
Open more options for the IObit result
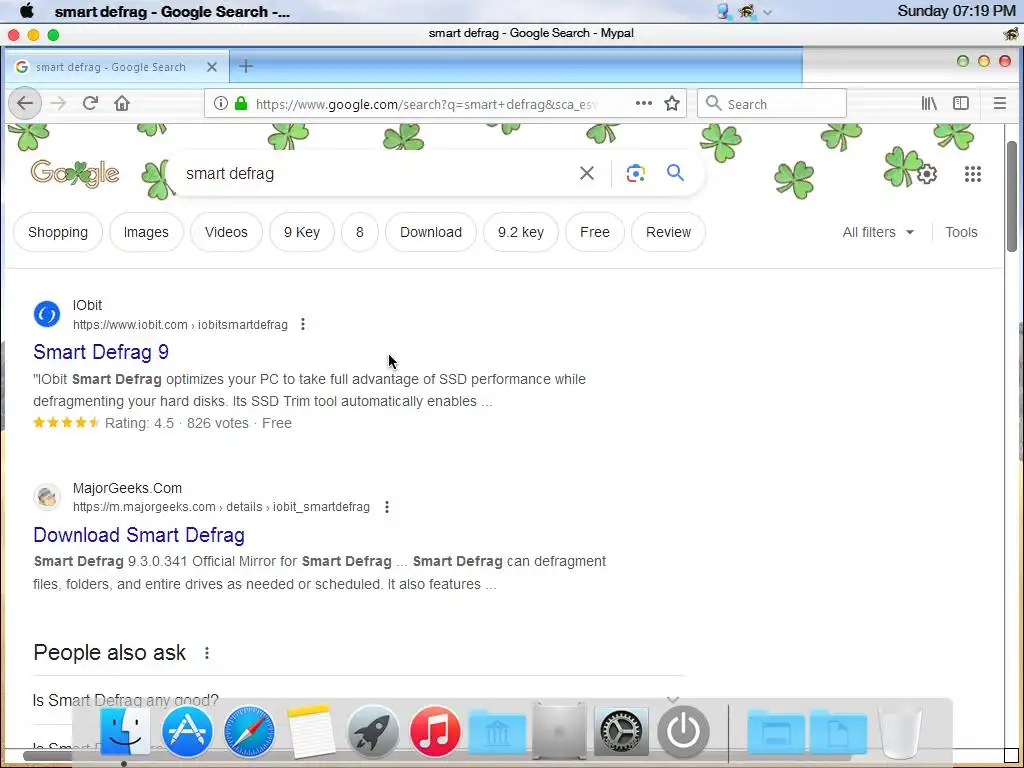point(302,325)
